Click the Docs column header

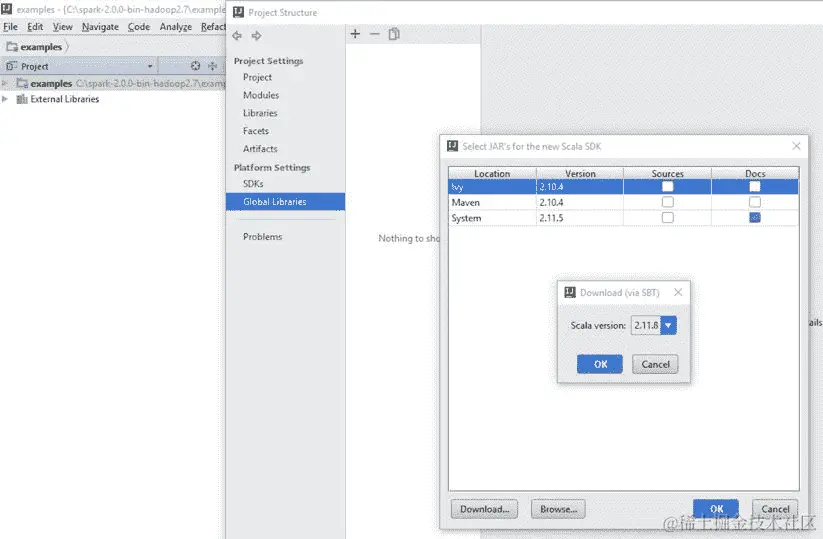pyautogui.click(x=755, y=173)
